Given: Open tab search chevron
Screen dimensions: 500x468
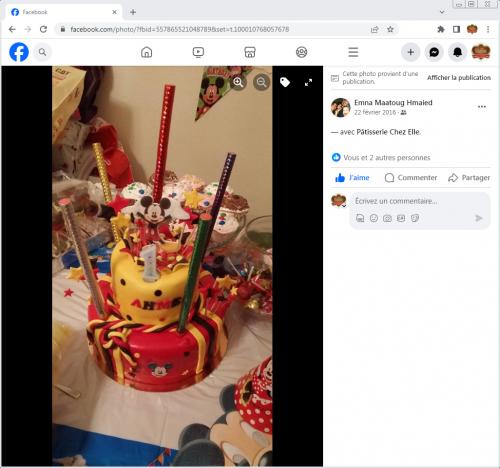Looking at the screenshot, I should tap(442, 12).
